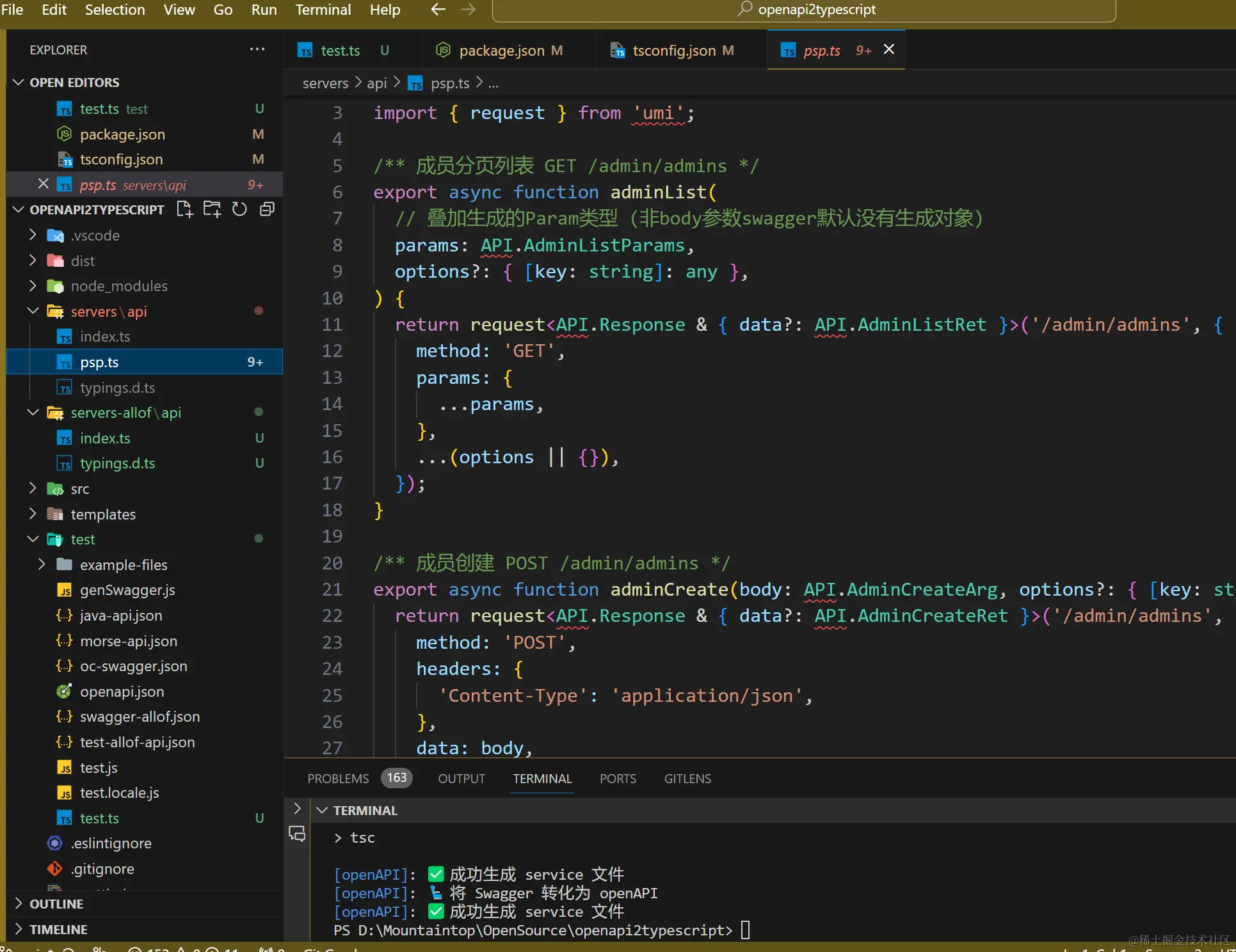Close psp.ts in Open Editors list
This screenshot has height=952, width=1236.
(43, 184)
